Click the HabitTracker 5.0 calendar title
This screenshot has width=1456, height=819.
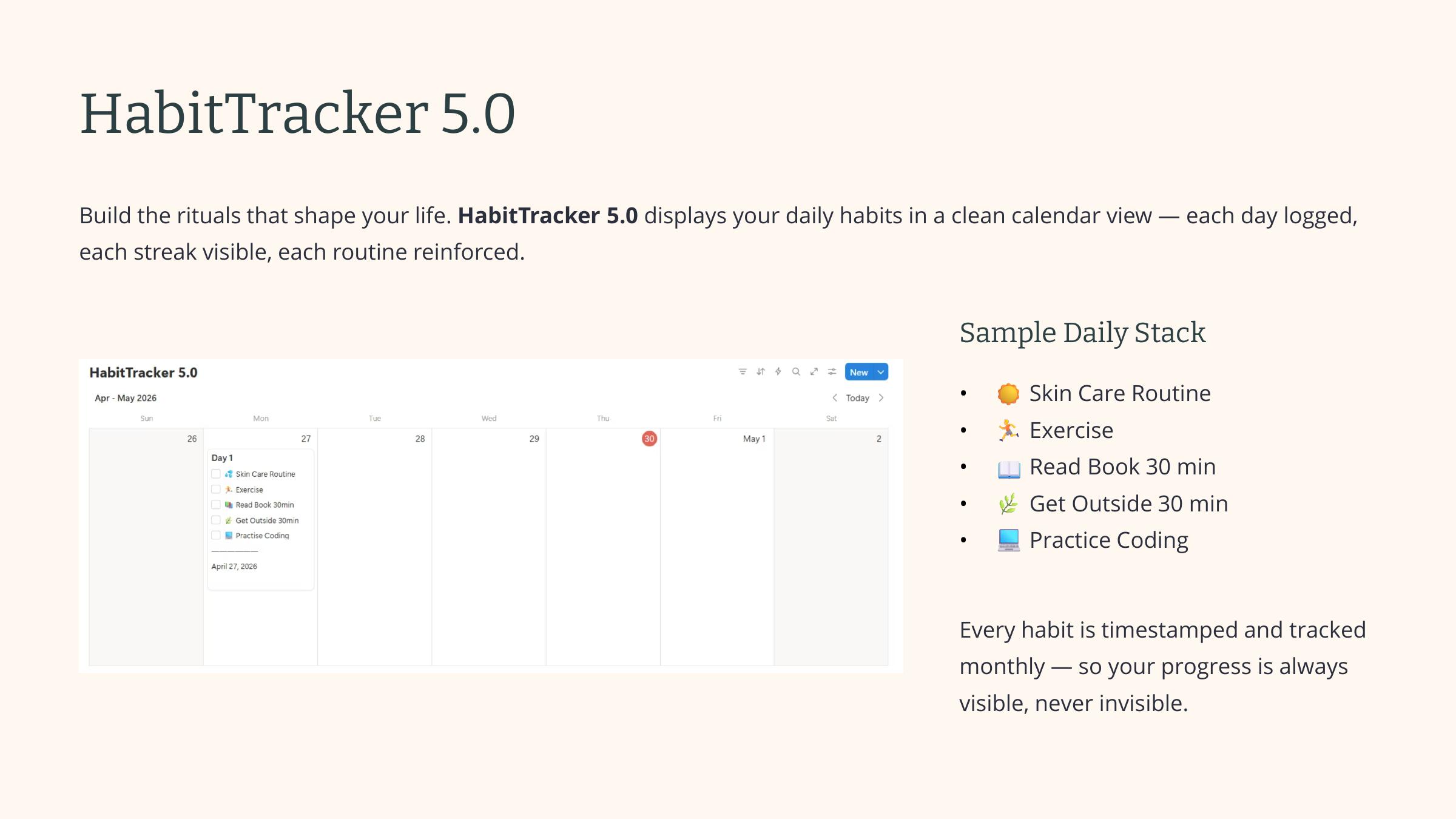pos(143,372)
